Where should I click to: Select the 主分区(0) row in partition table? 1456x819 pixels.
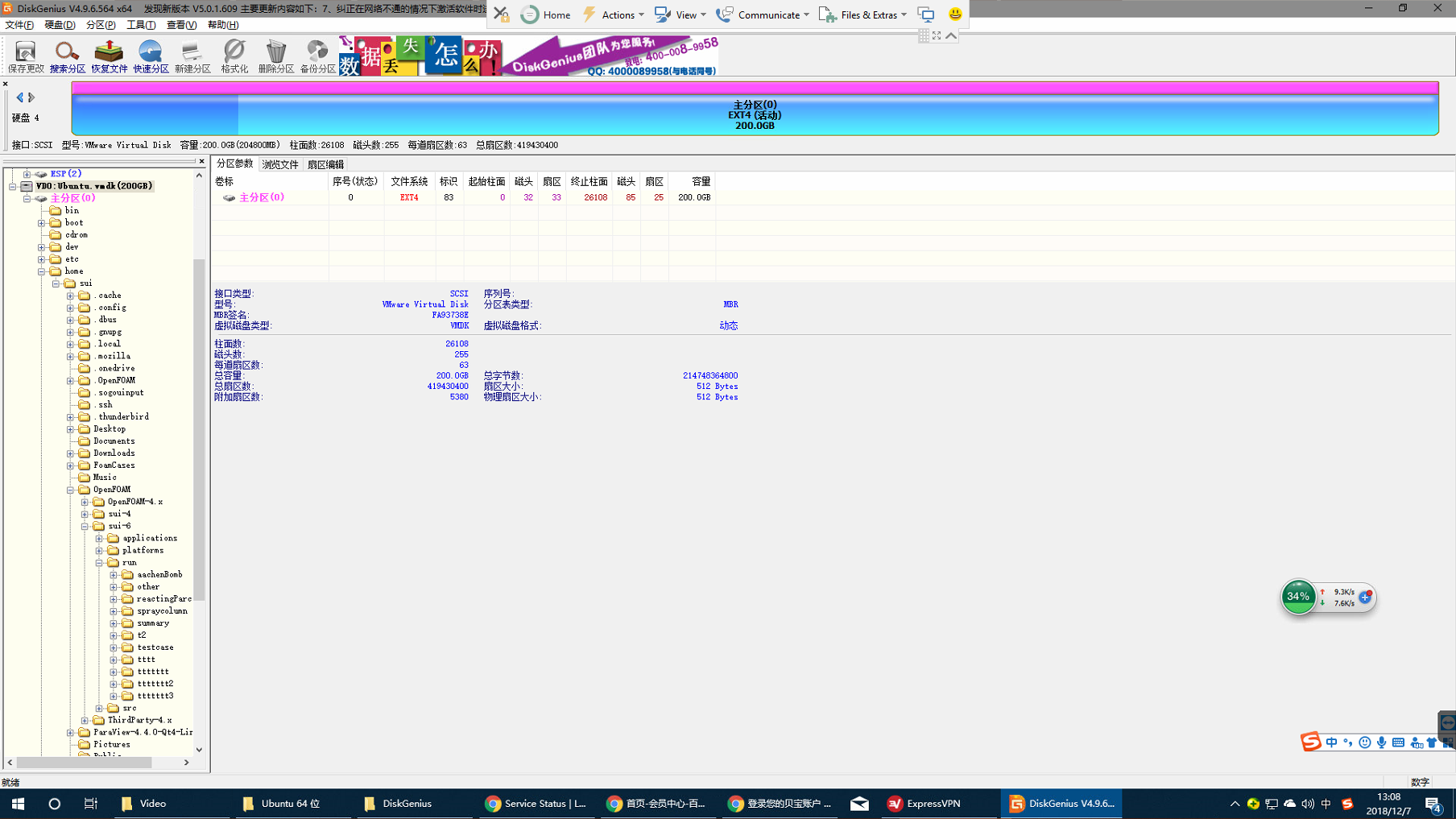point(465,197)
